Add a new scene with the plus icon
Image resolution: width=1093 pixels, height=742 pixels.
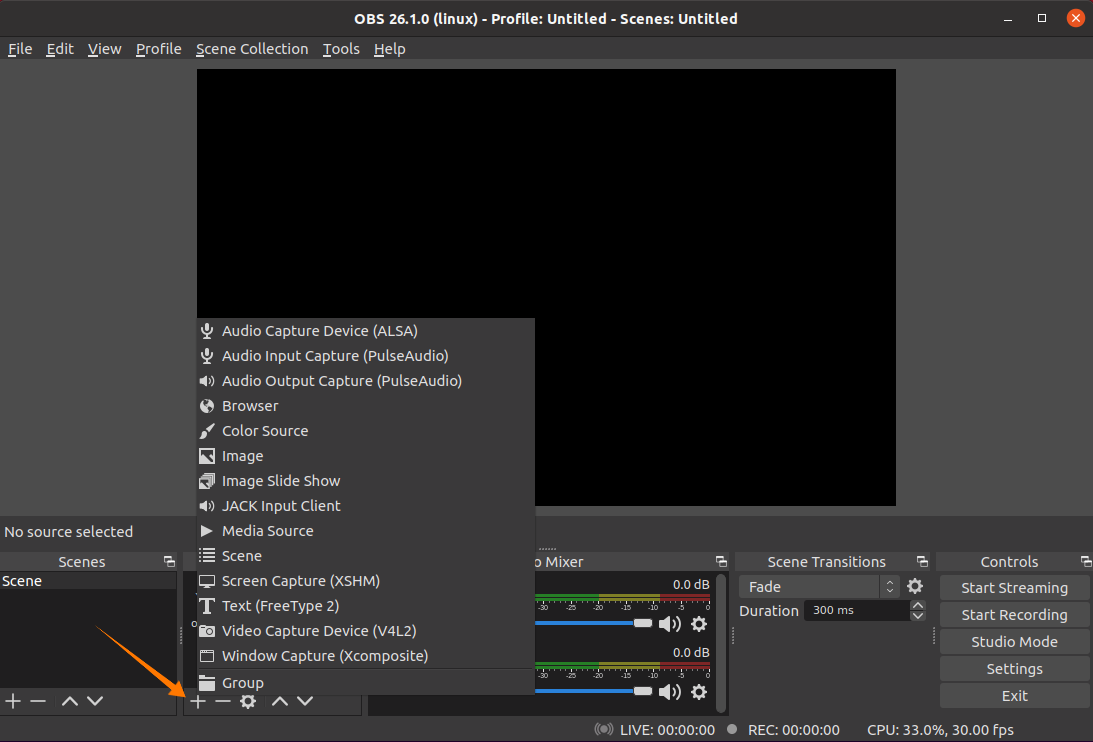(x=13, y=702)
